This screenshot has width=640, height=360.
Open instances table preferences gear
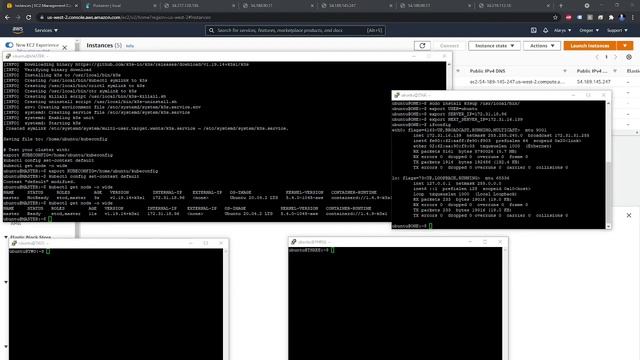click(x=629, y=57)
